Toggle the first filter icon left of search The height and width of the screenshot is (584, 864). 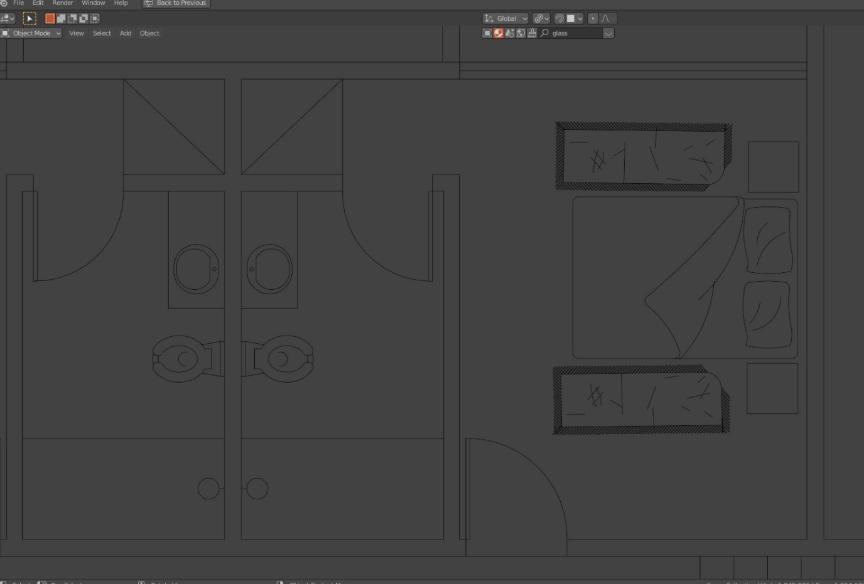(487, 33)
